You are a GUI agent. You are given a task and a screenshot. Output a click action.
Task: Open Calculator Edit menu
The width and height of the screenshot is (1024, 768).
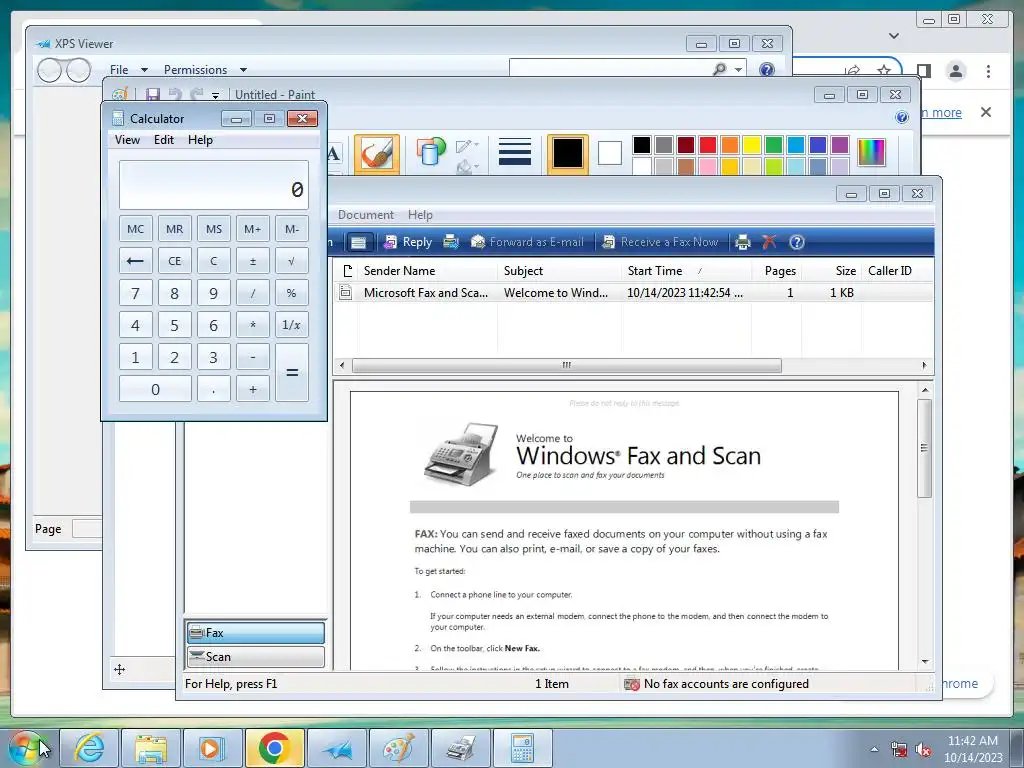(x=163, y=140)
